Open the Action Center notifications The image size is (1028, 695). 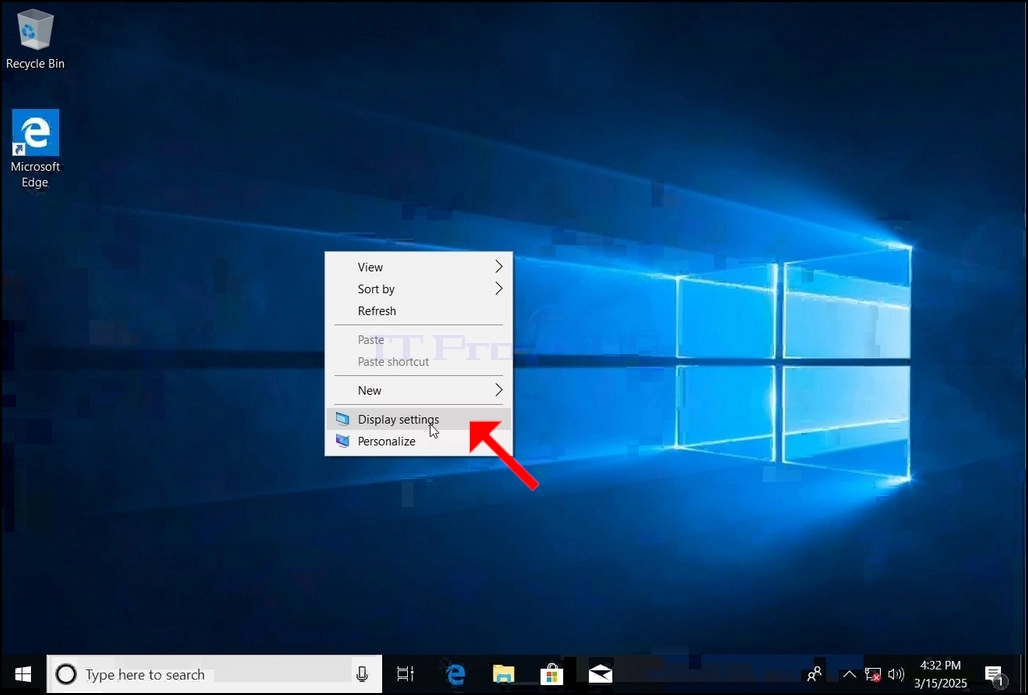tap(995, 675)
